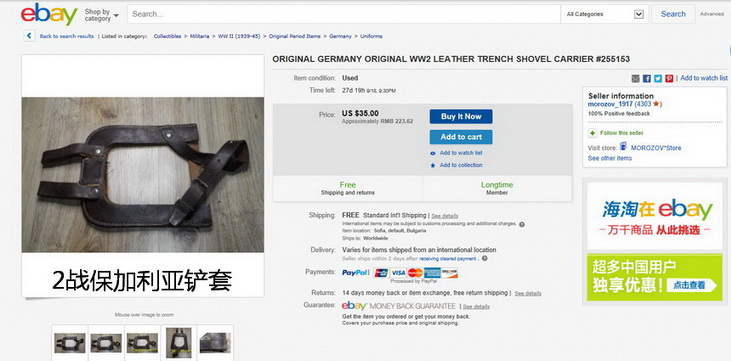Select the fourth product thumbnail
Image resolution: width=731 pixels, height=361 pixels.
coord(179,342)
